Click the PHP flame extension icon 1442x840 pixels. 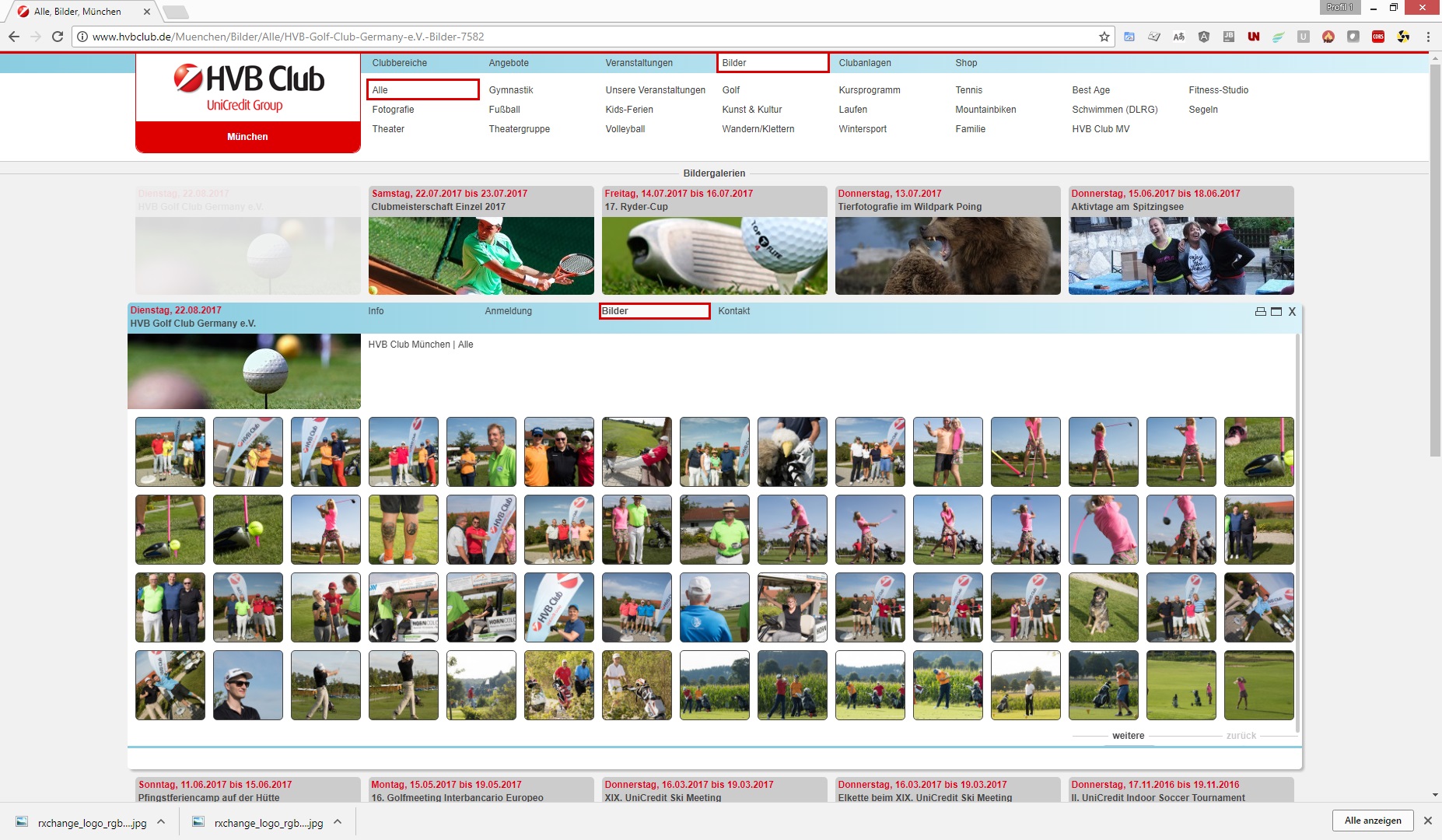pos(1328,37)
